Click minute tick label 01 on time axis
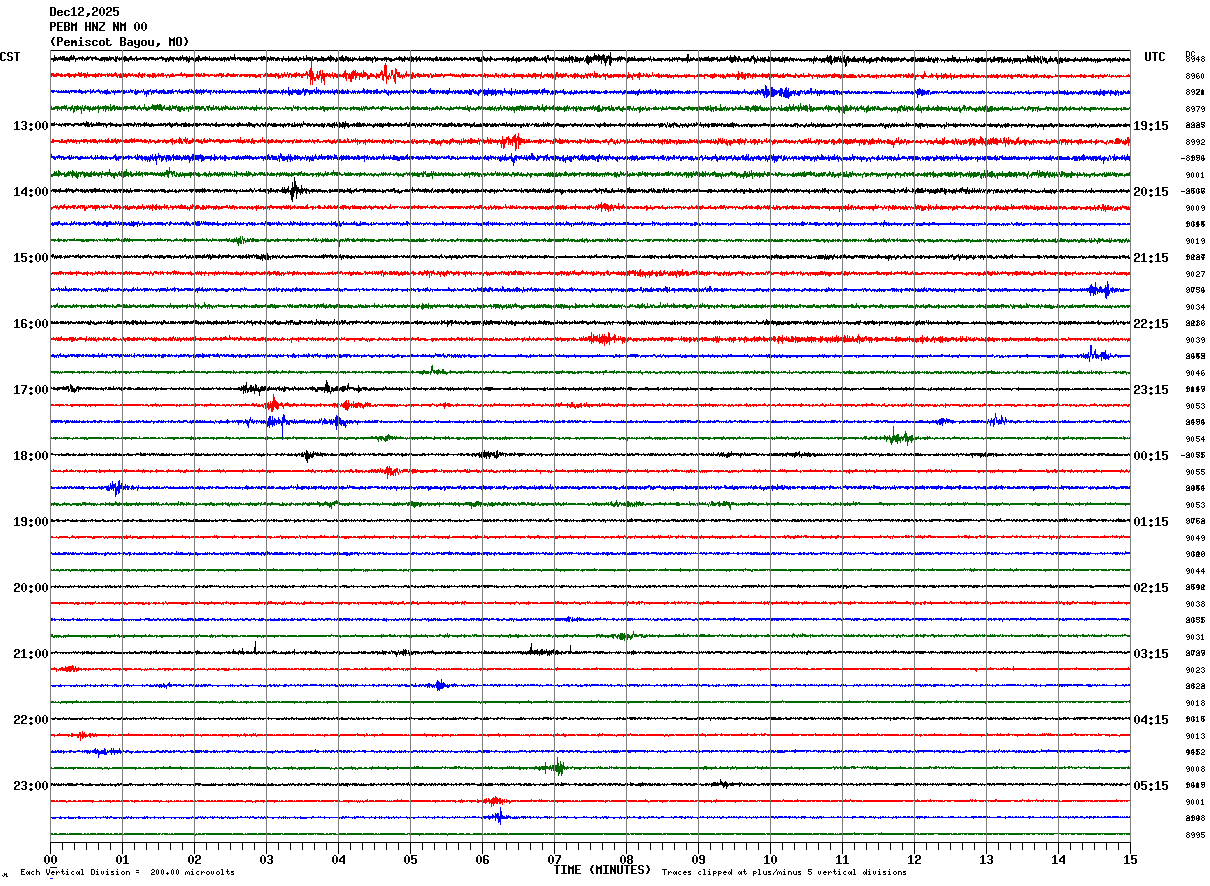The image size is (1210, 886). 122,859
